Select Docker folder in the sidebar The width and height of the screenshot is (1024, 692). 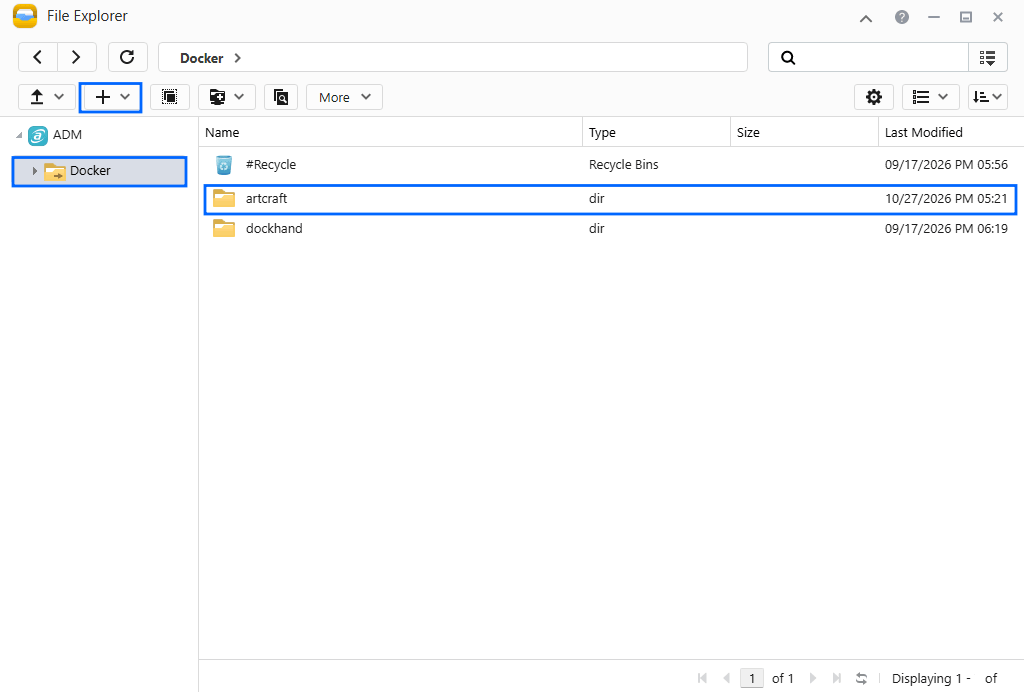click(99, 171)
